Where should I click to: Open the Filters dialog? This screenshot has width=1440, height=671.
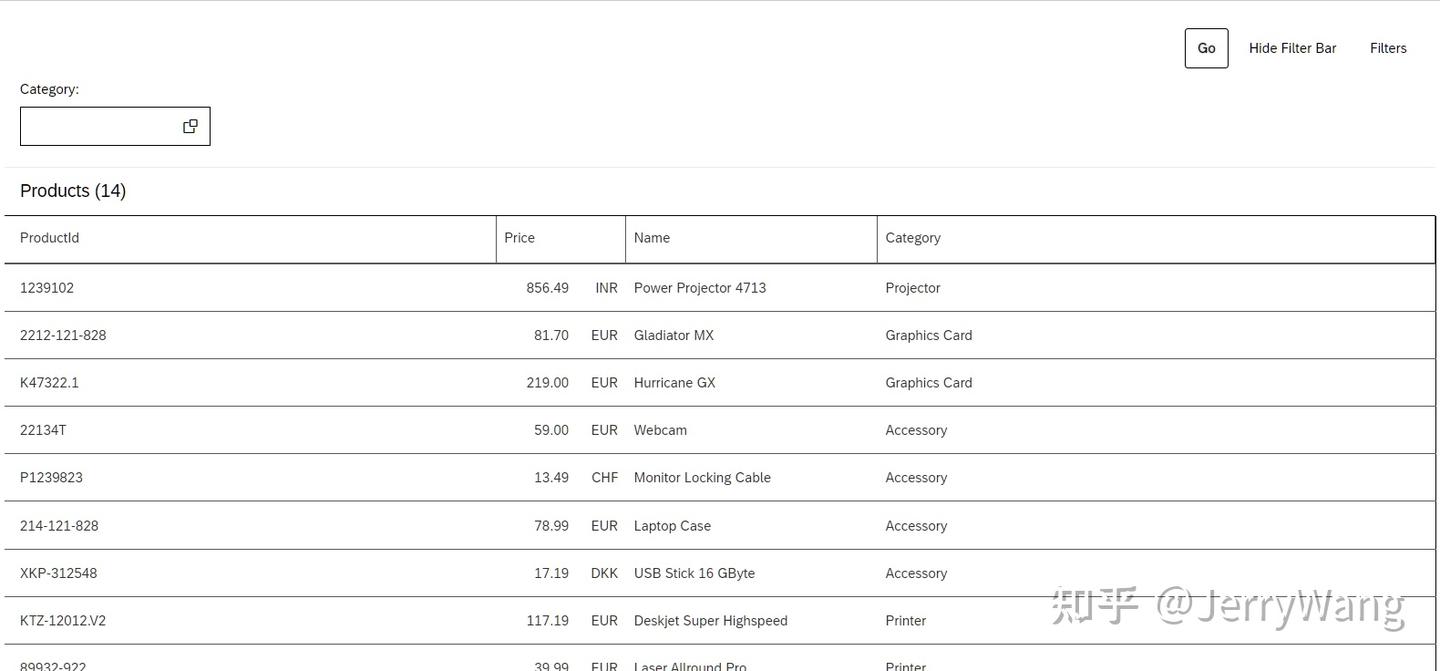[1388, 48]
